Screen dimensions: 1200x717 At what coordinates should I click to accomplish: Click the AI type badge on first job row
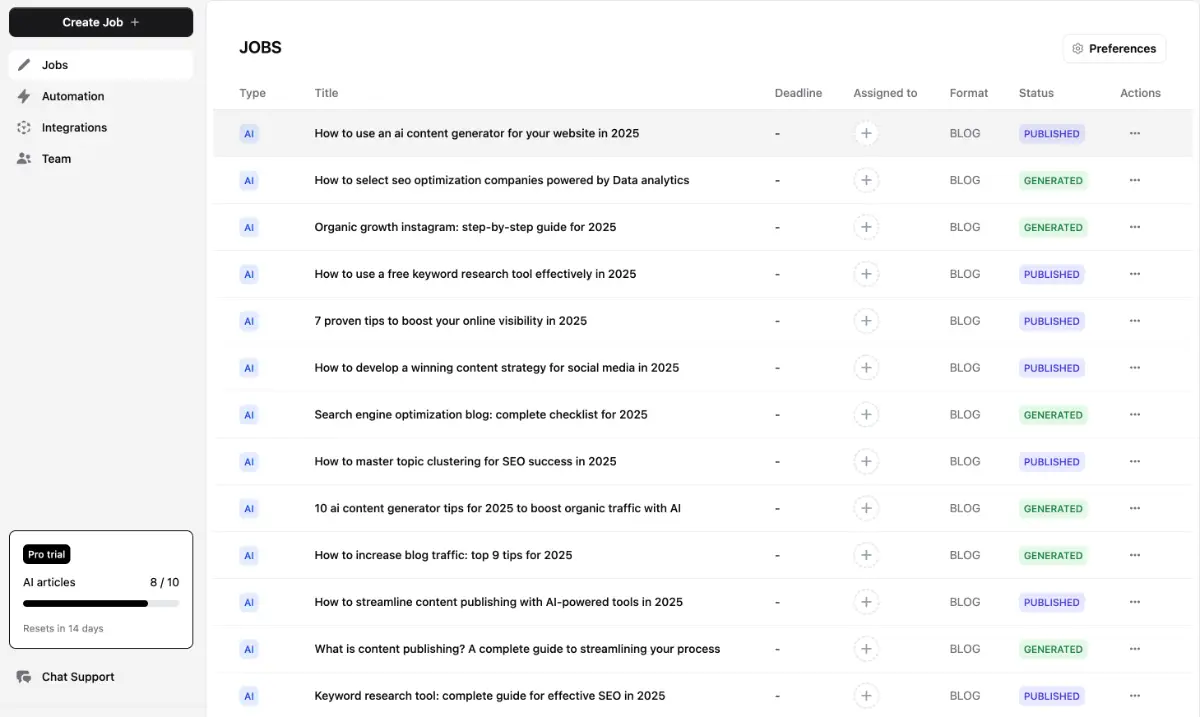pyautogui.click(x=249, y=134)
